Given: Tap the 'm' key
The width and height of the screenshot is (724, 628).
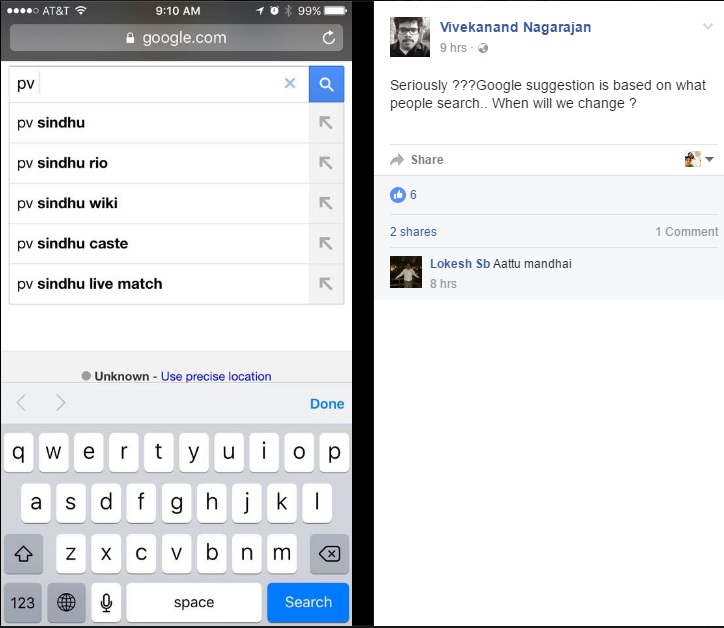Looking at the screenshot, I should pos(282,553).
